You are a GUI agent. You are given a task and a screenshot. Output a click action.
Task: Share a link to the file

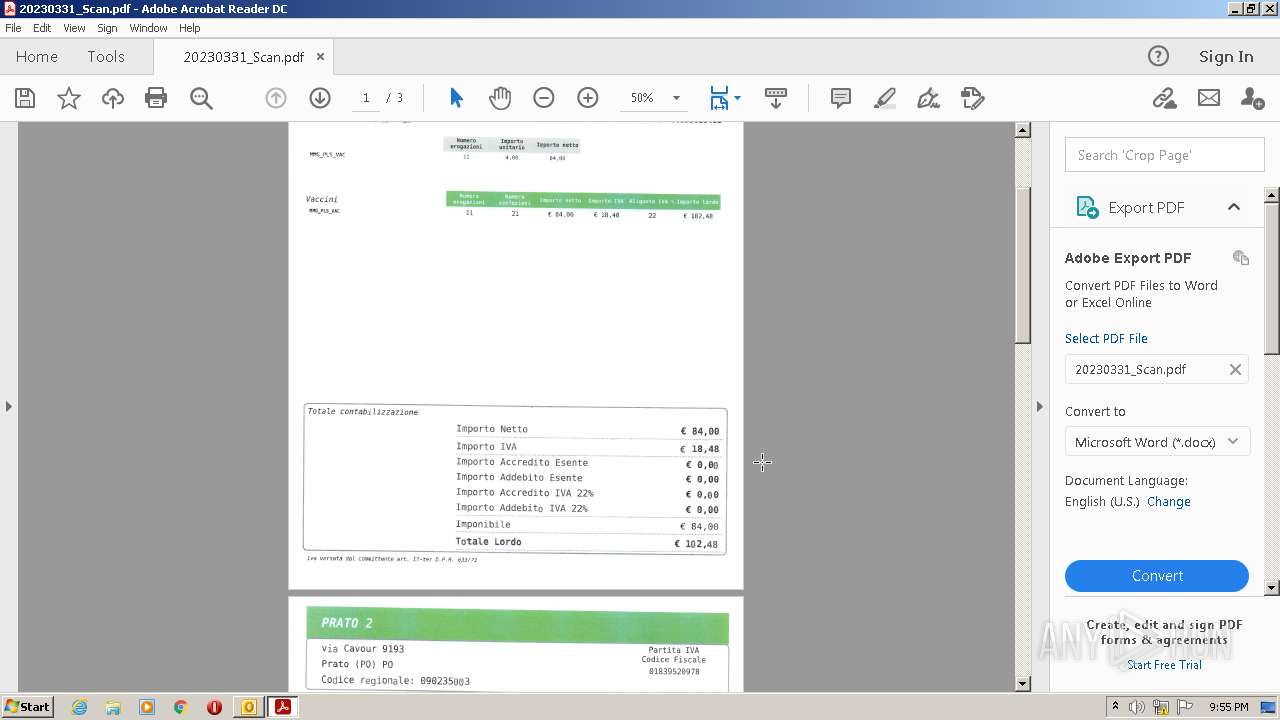1164,98
